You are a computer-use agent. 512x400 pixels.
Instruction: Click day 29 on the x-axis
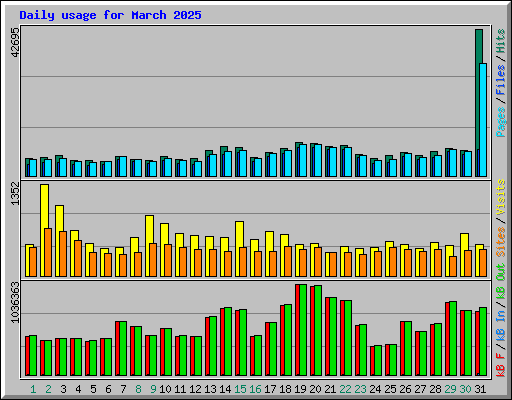[450, 389]
